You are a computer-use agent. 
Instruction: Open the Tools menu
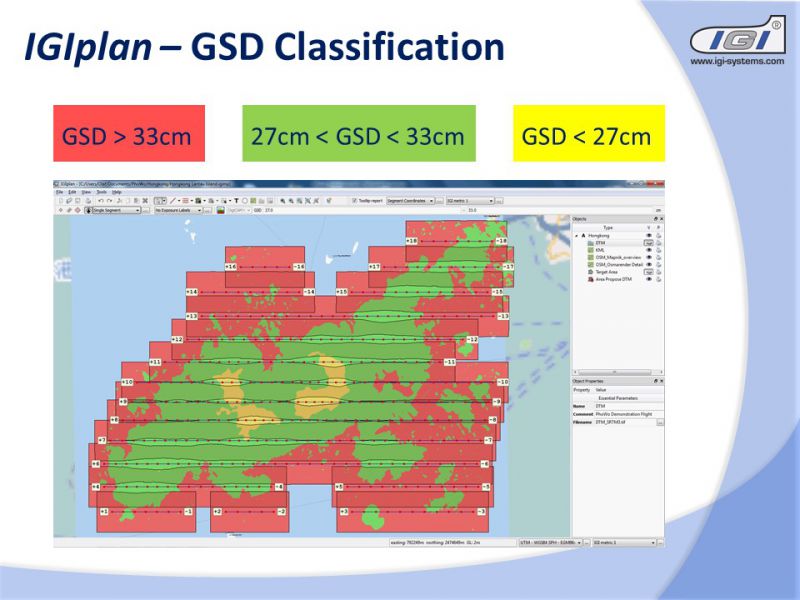[102, 192]
